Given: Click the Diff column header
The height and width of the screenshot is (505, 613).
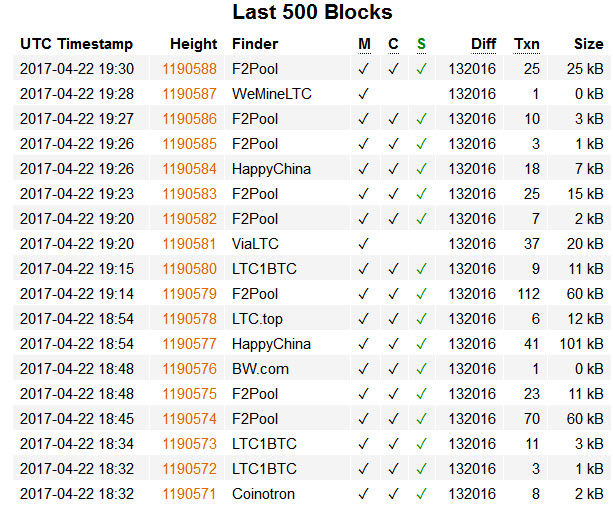Looking at the screenshot, I should coord(484,44).
